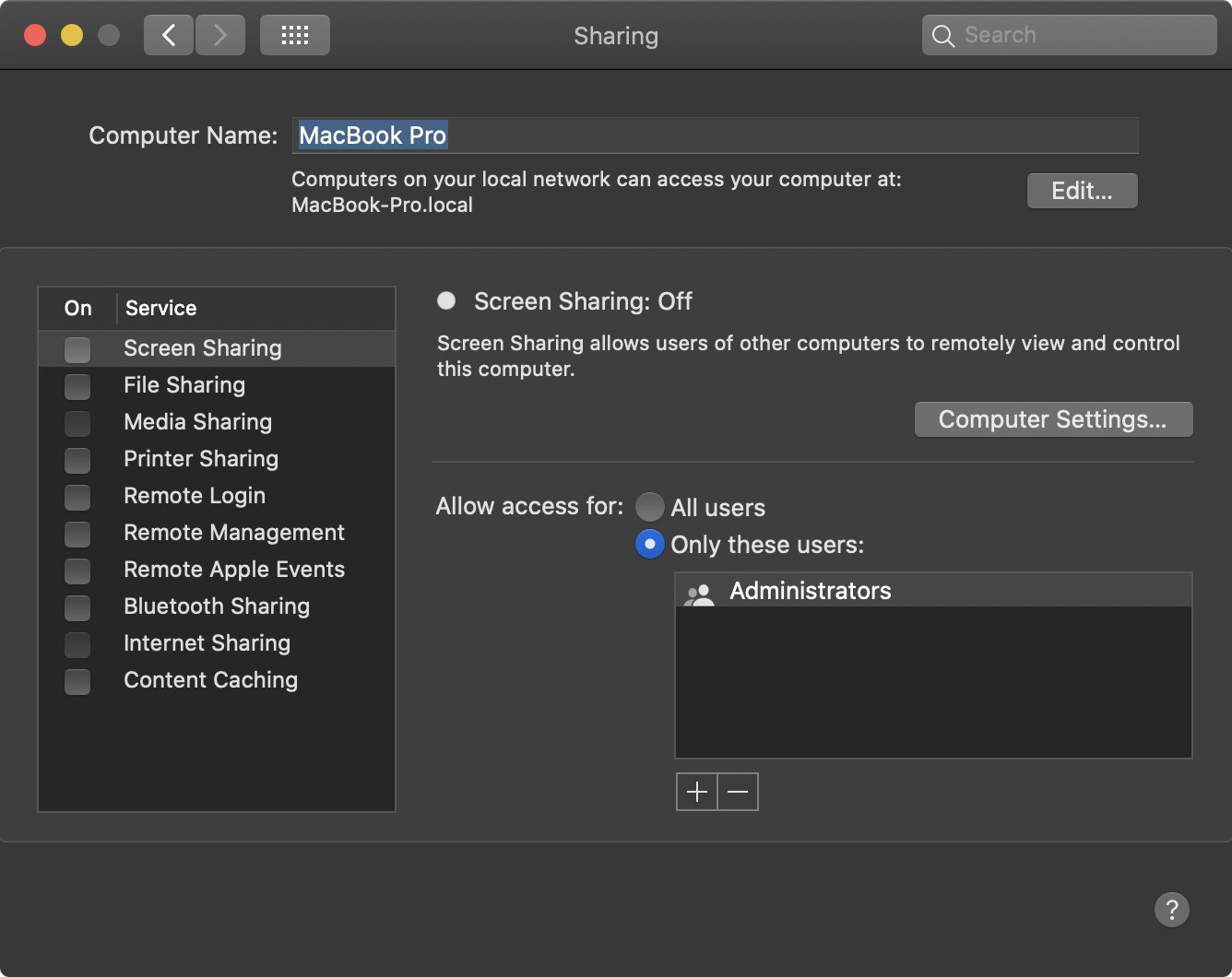Select the Only these users radio button
The width and height of the screenshot is (1232, 977).
click(x=650, y=544)
